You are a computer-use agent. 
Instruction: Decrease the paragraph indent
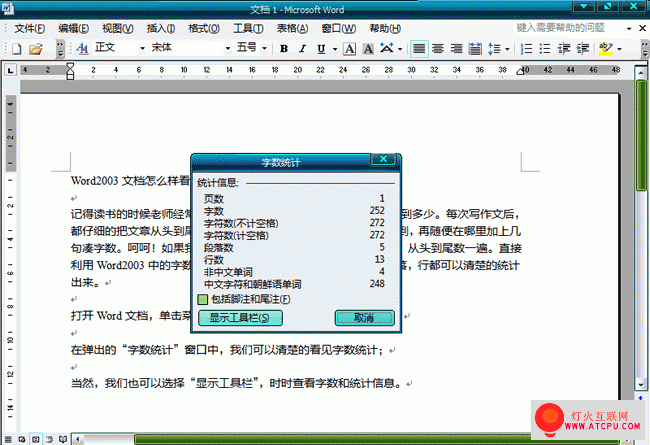(x=564, y=49)
